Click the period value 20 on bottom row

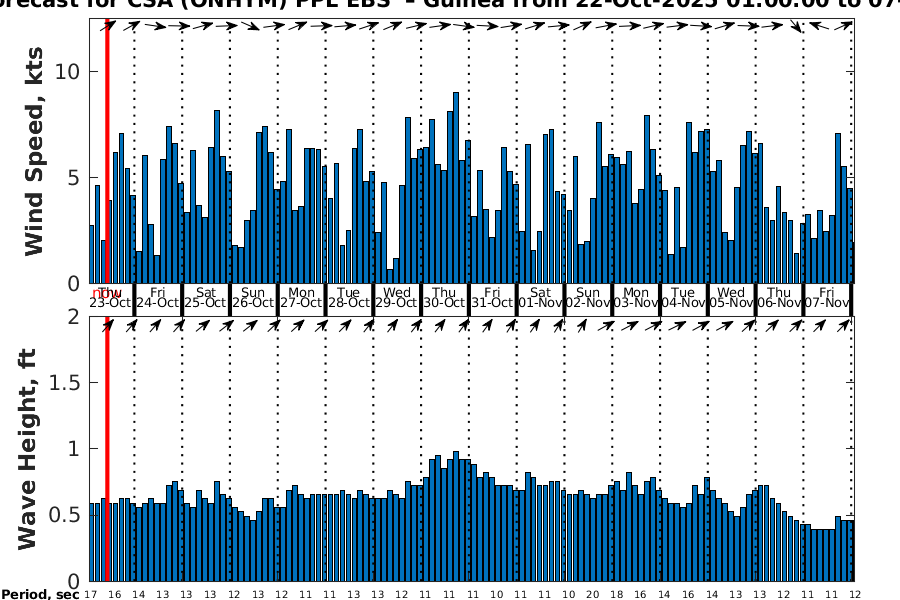593,594
